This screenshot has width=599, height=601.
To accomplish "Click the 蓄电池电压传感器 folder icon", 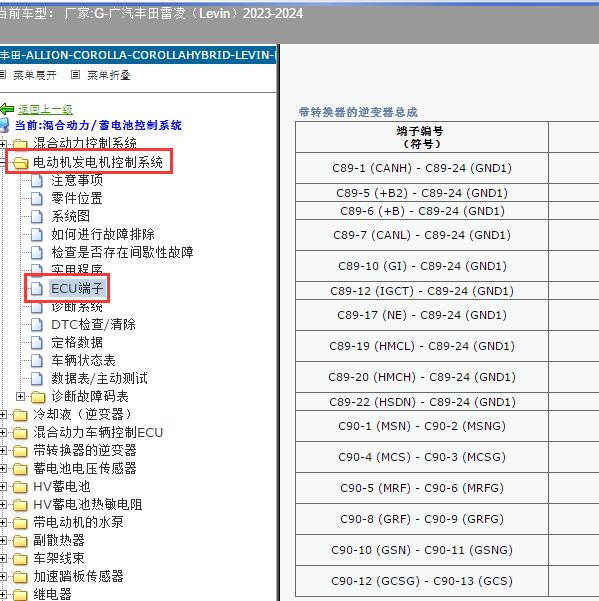I will (x=20, y=469).
